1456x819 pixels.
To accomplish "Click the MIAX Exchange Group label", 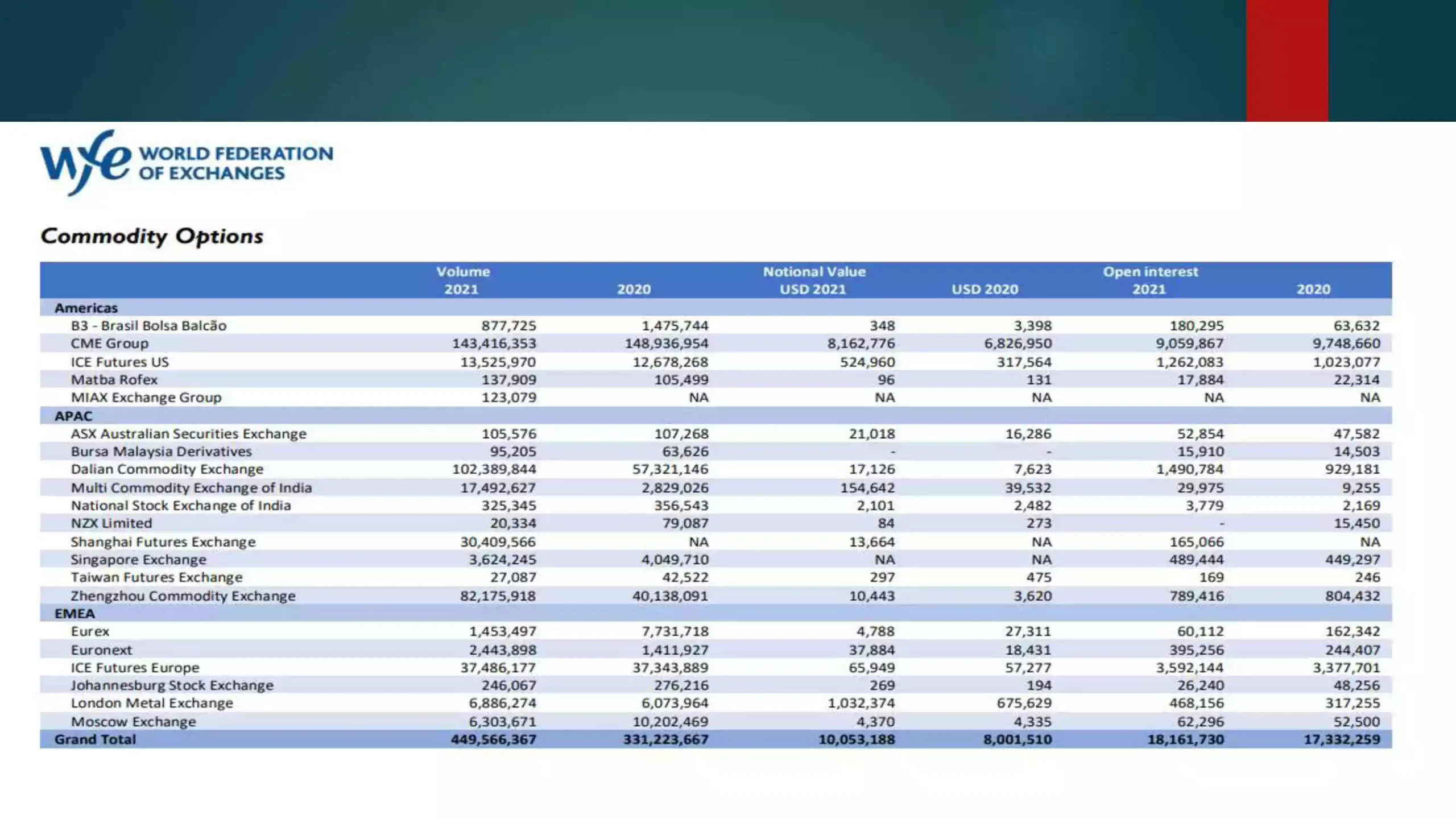I will coord(146,398).
